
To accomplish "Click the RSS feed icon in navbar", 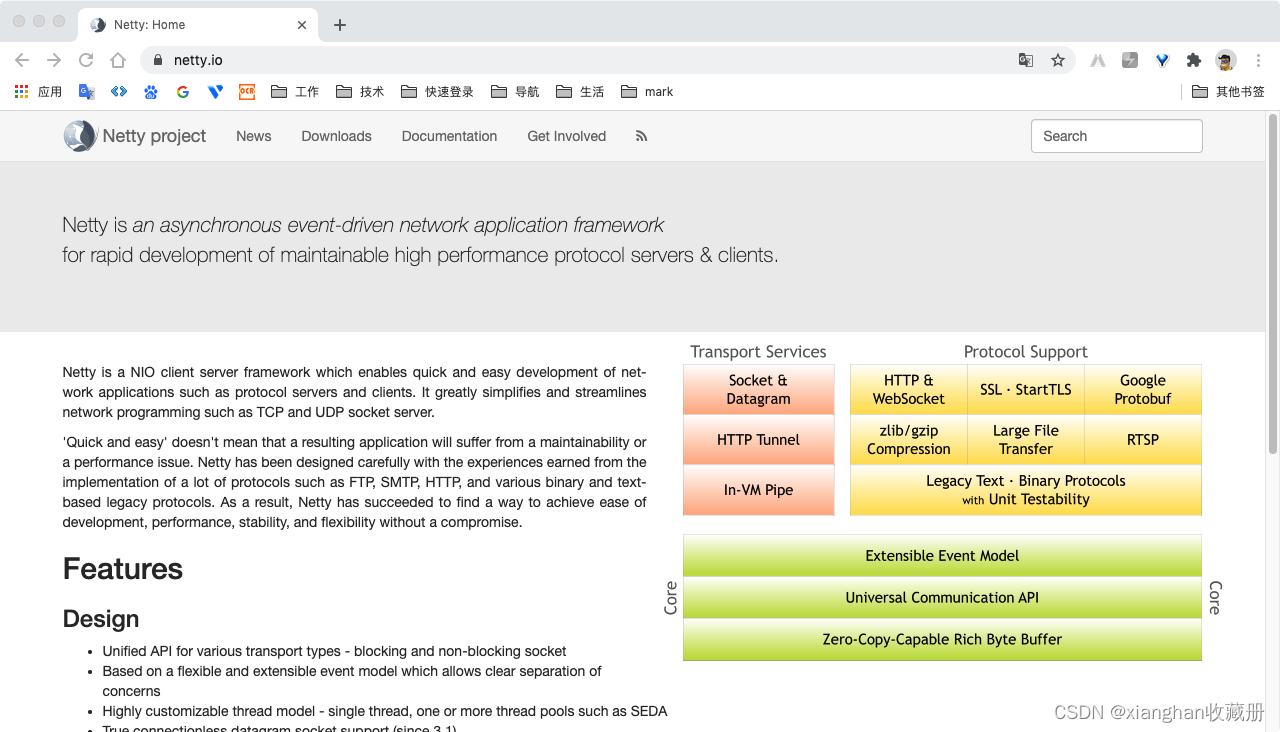I will (x=642, y=136).
